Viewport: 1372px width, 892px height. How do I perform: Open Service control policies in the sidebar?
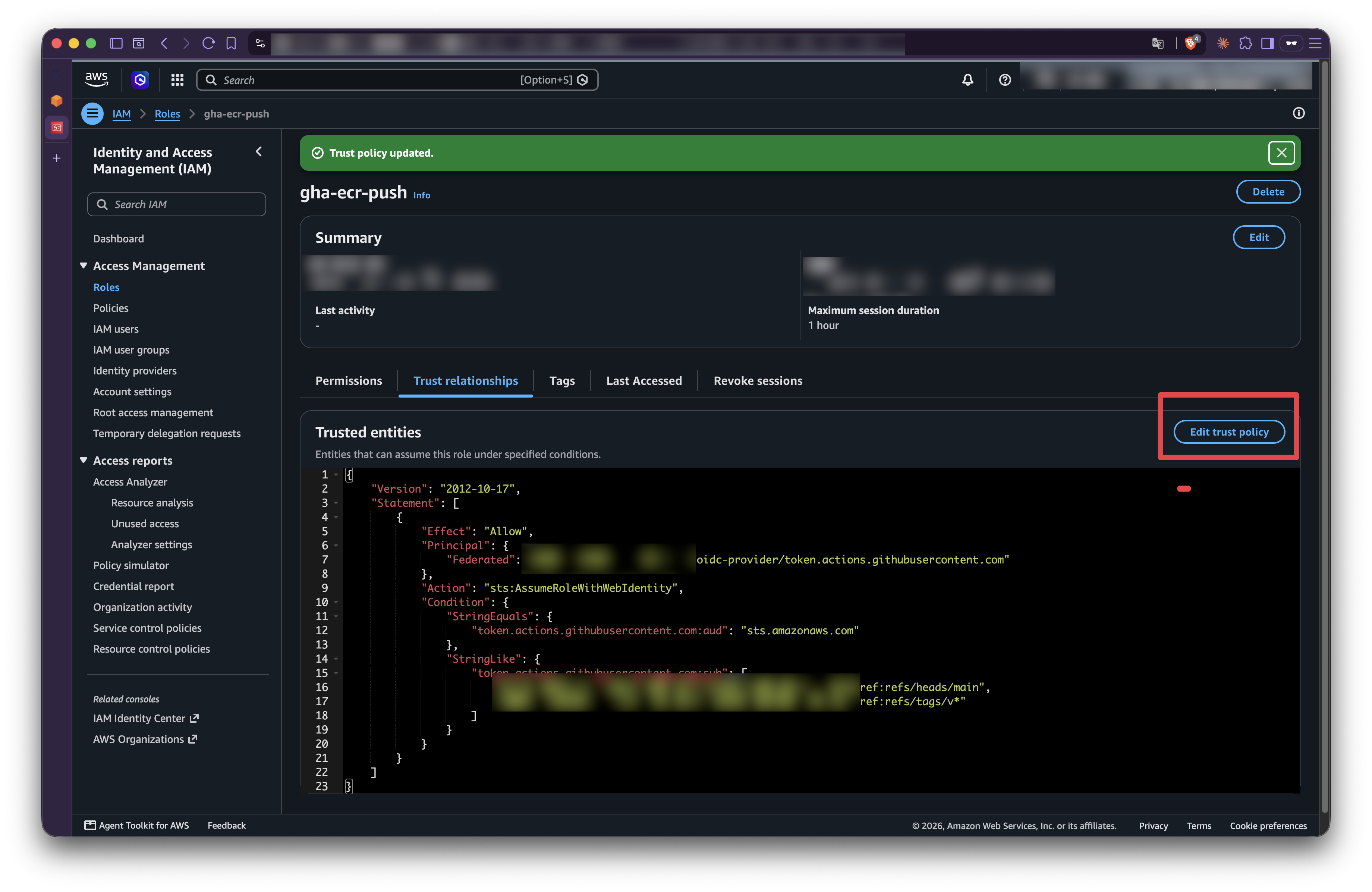click(148, 628)
